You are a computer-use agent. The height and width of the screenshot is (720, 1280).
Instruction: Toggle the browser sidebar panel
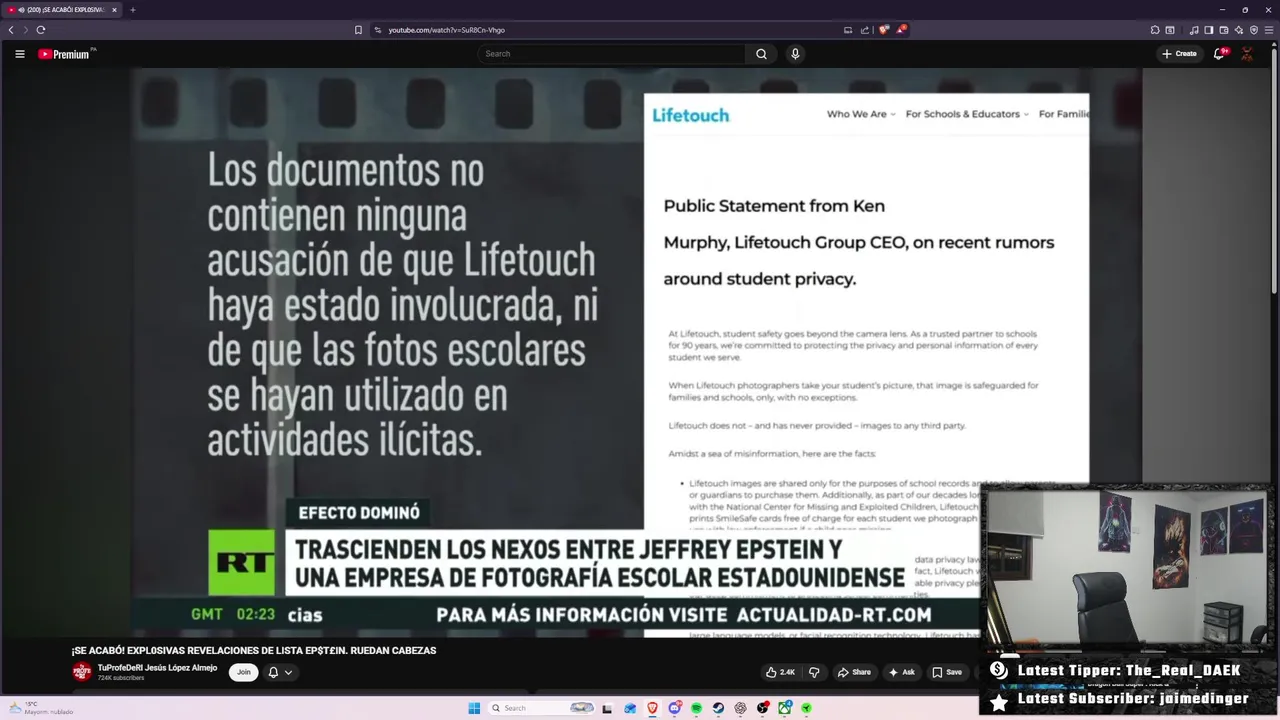1209,30
